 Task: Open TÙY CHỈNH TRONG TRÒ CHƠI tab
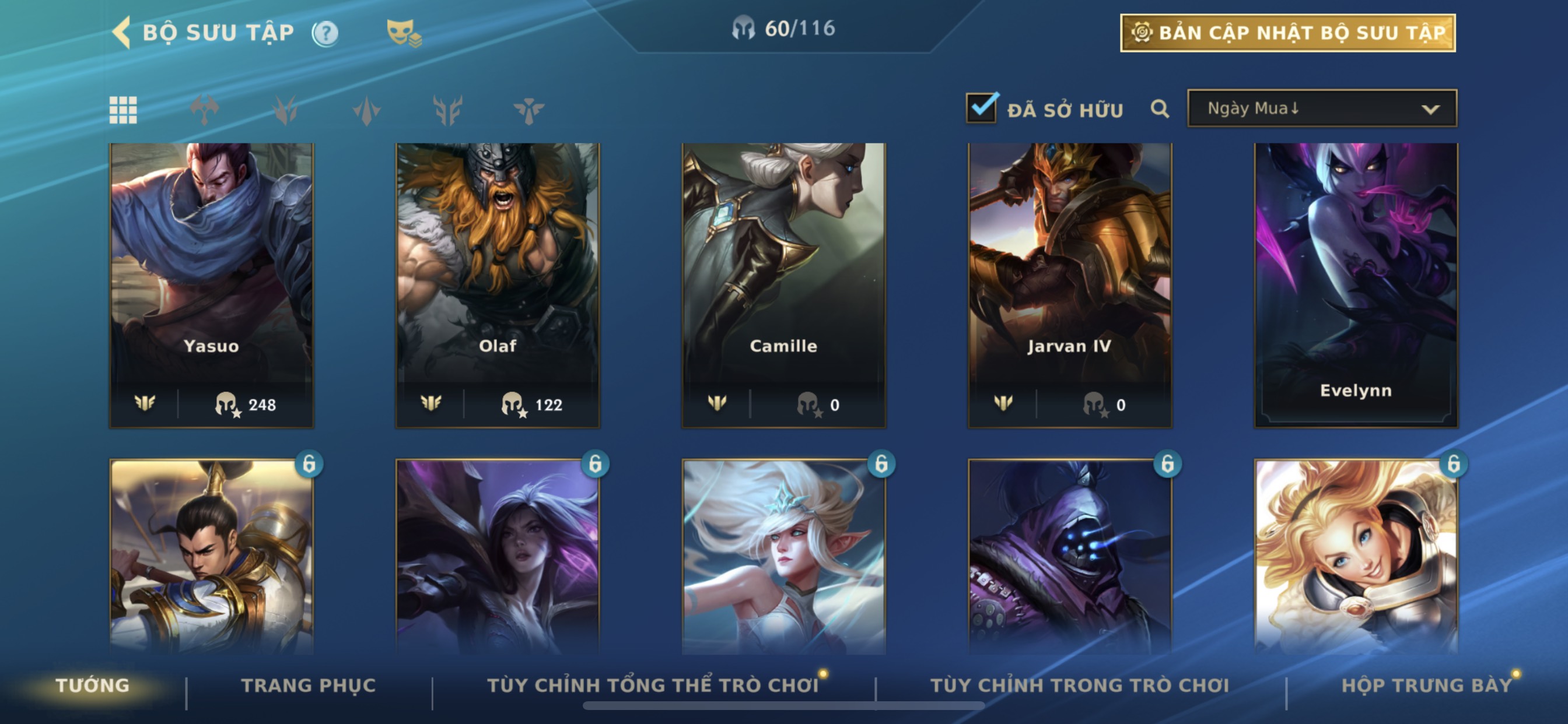(1080, 686)
